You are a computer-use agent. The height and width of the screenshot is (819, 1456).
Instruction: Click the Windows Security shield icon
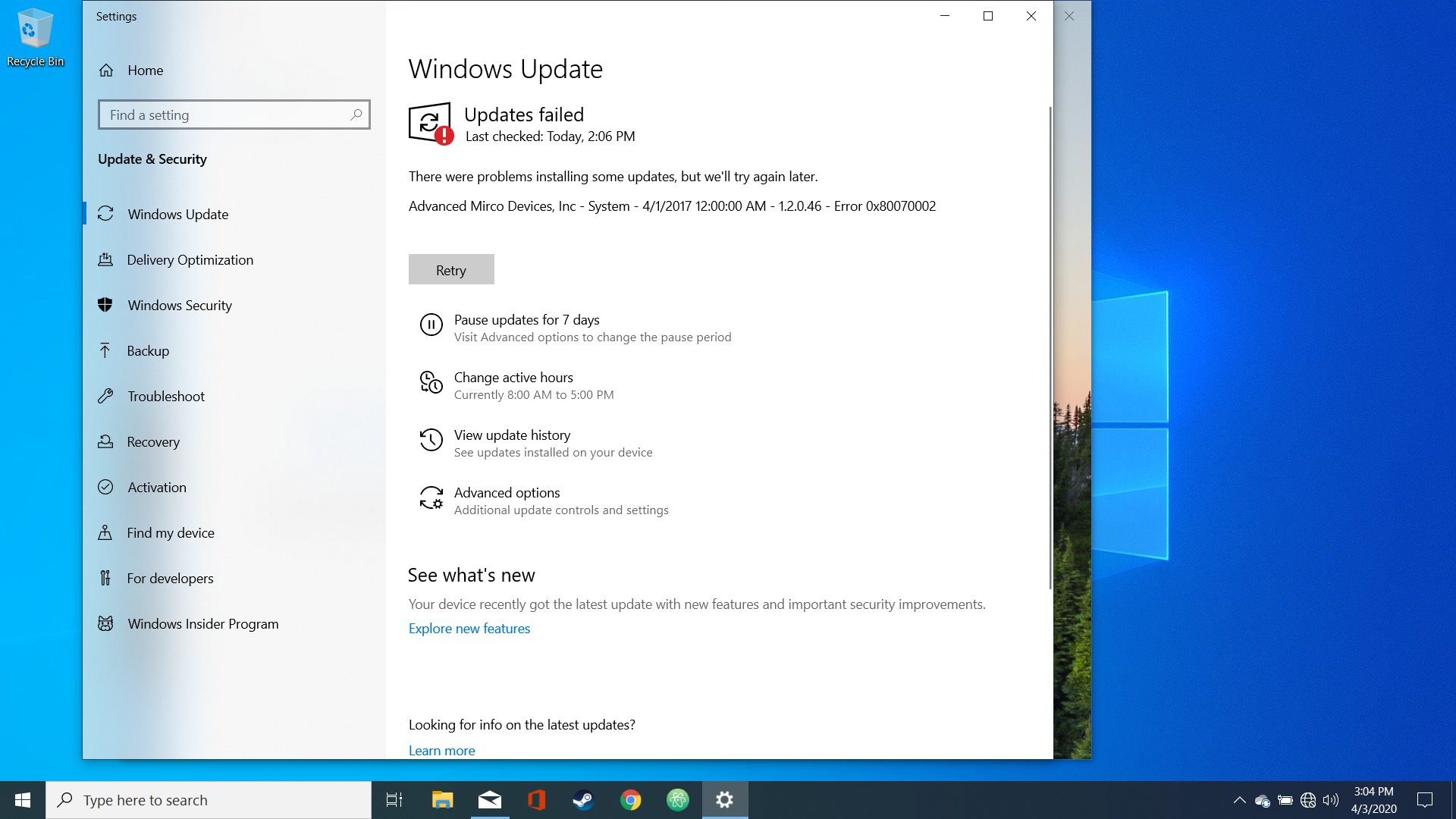pyautogui.click(x=105, y=305)
